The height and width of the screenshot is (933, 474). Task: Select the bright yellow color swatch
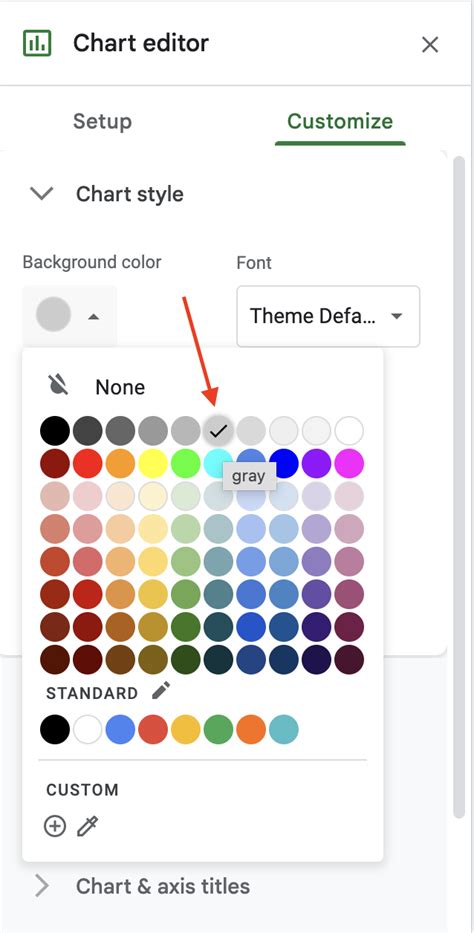point(153,464)
